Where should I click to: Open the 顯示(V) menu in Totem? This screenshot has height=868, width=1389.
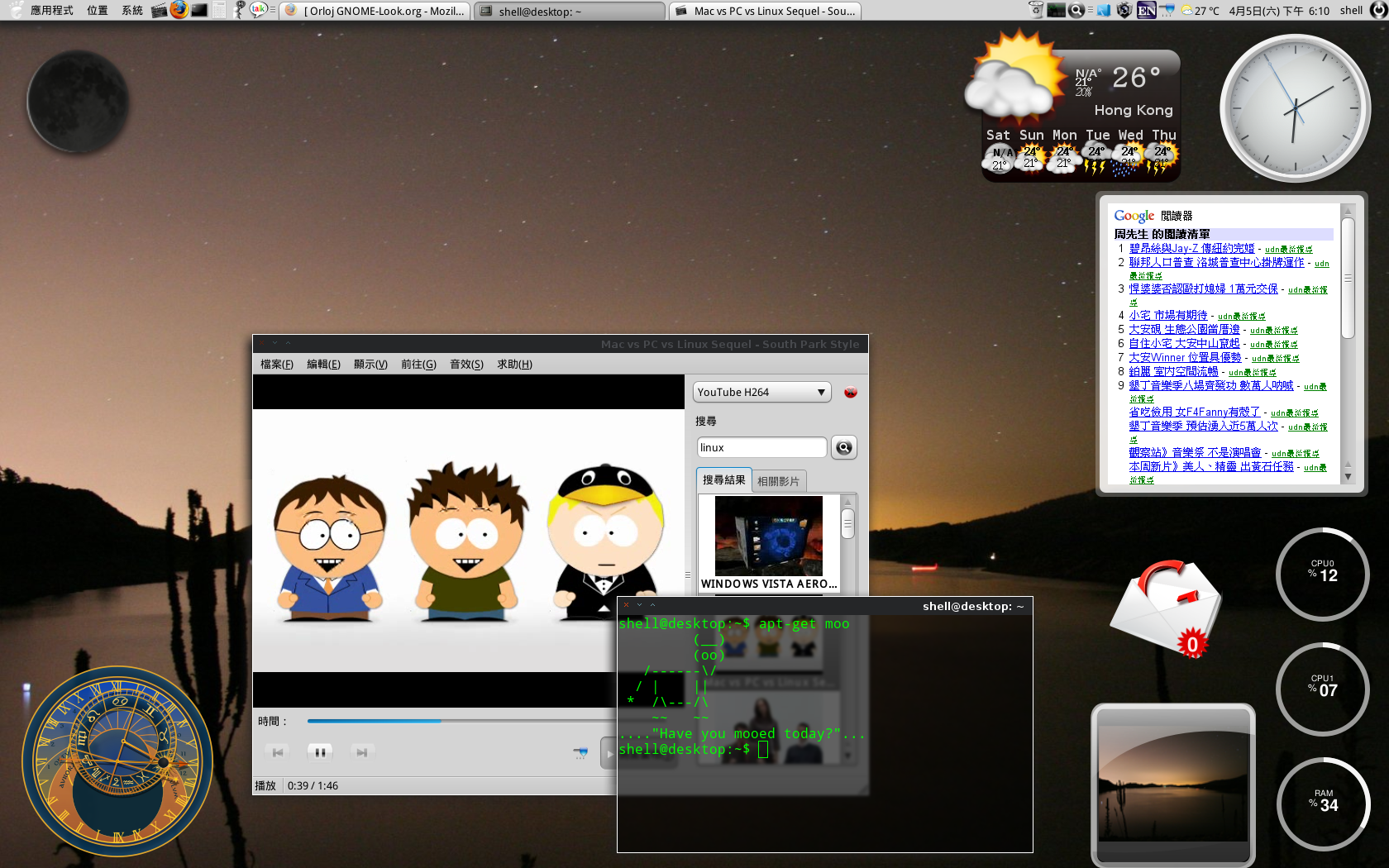click(370, 365)
